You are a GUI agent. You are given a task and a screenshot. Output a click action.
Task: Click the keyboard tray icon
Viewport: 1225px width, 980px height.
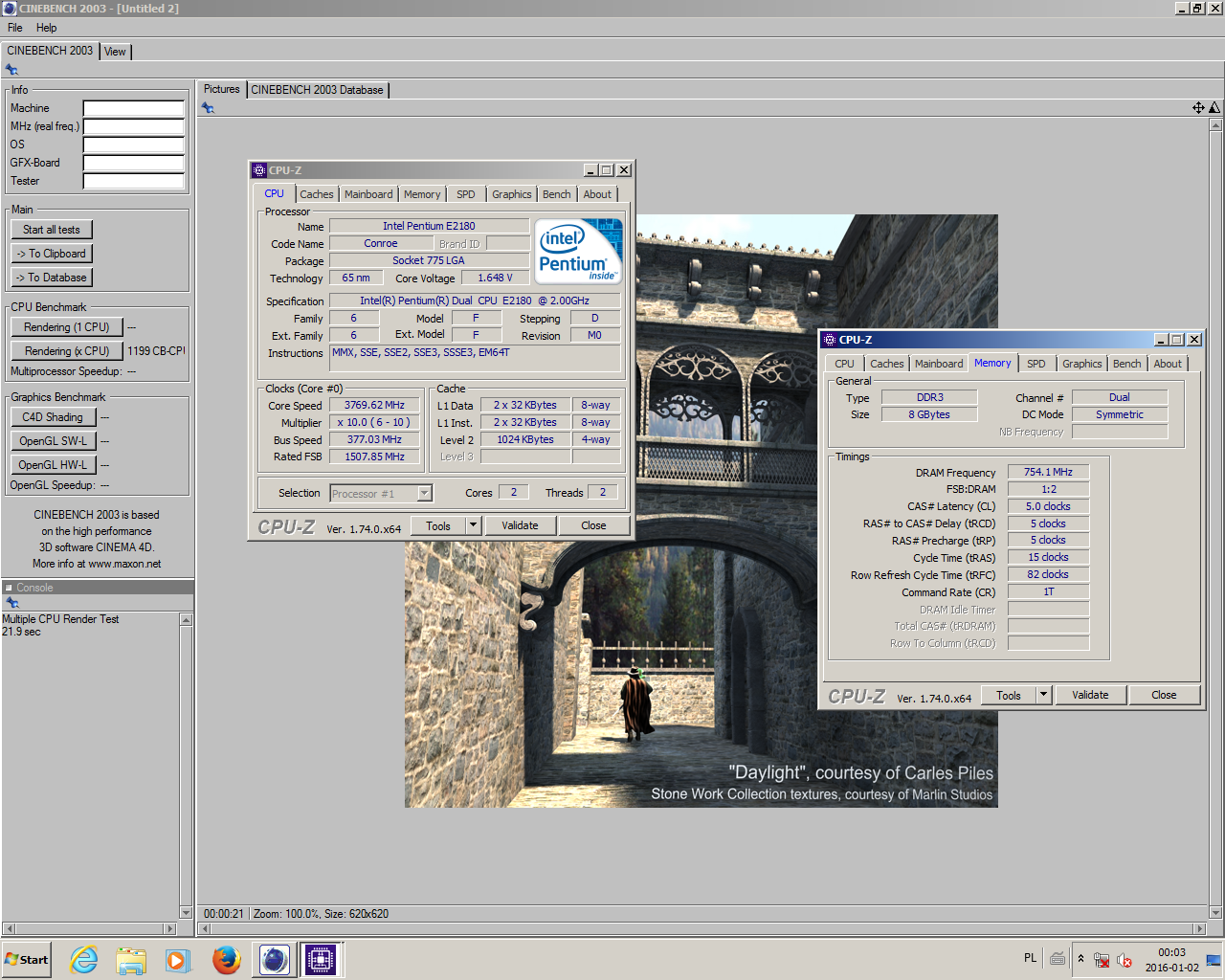coord(1058,958)
